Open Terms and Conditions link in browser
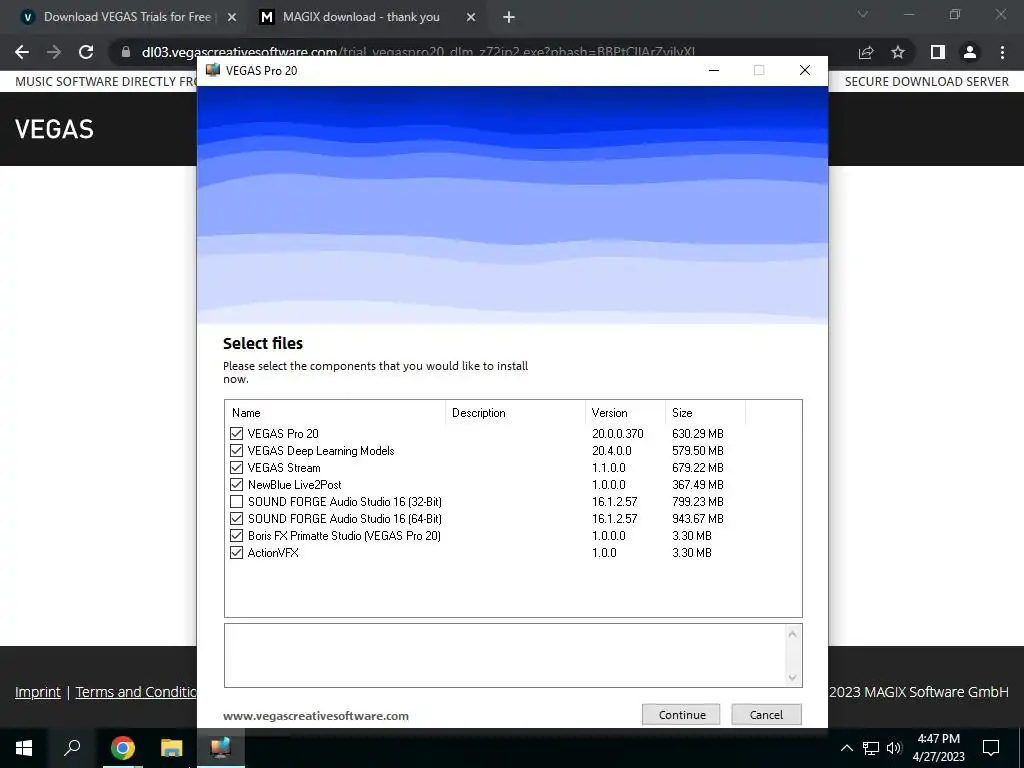Image resolution: width=1024 pixels, height=768 pixels. click(136, 692)
